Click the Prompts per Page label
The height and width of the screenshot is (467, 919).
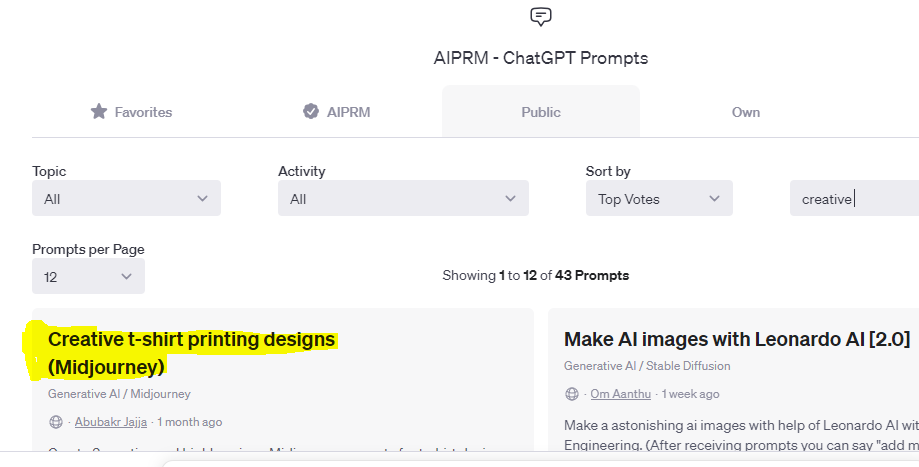(x=88, y=249)
